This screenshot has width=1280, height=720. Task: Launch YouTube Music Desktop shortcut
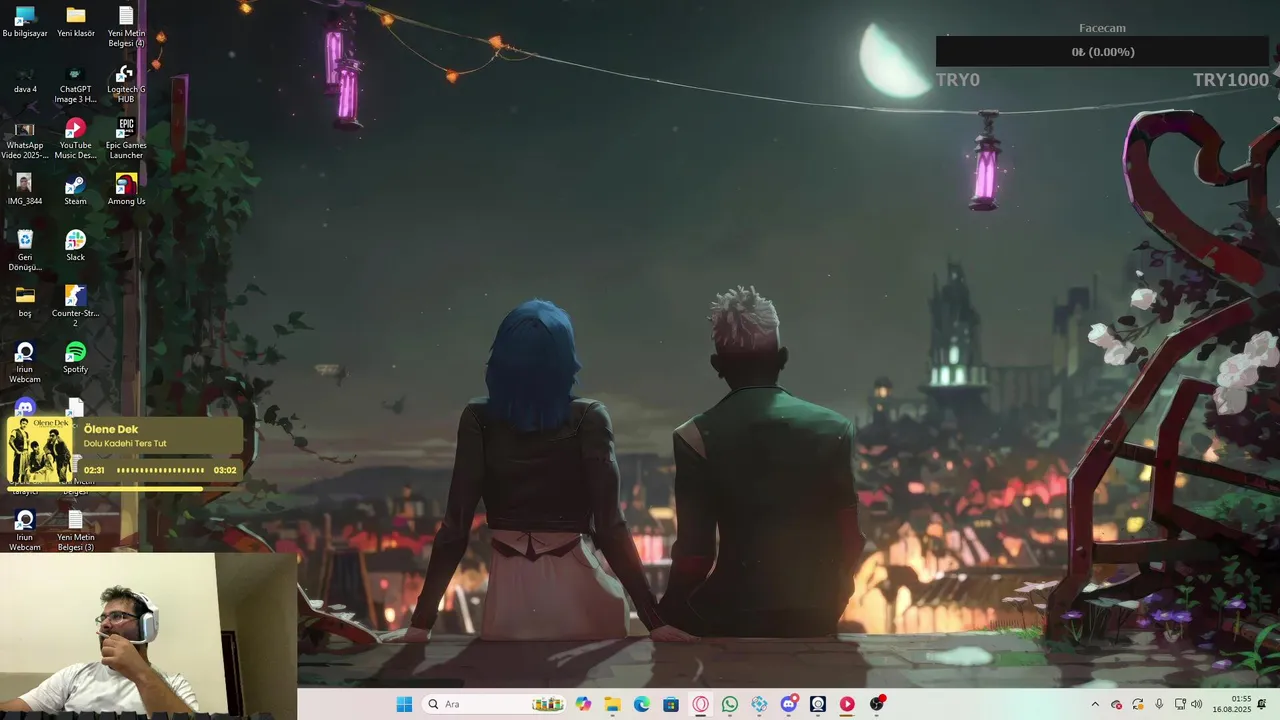pyautogui.click(x=76, y=140)
